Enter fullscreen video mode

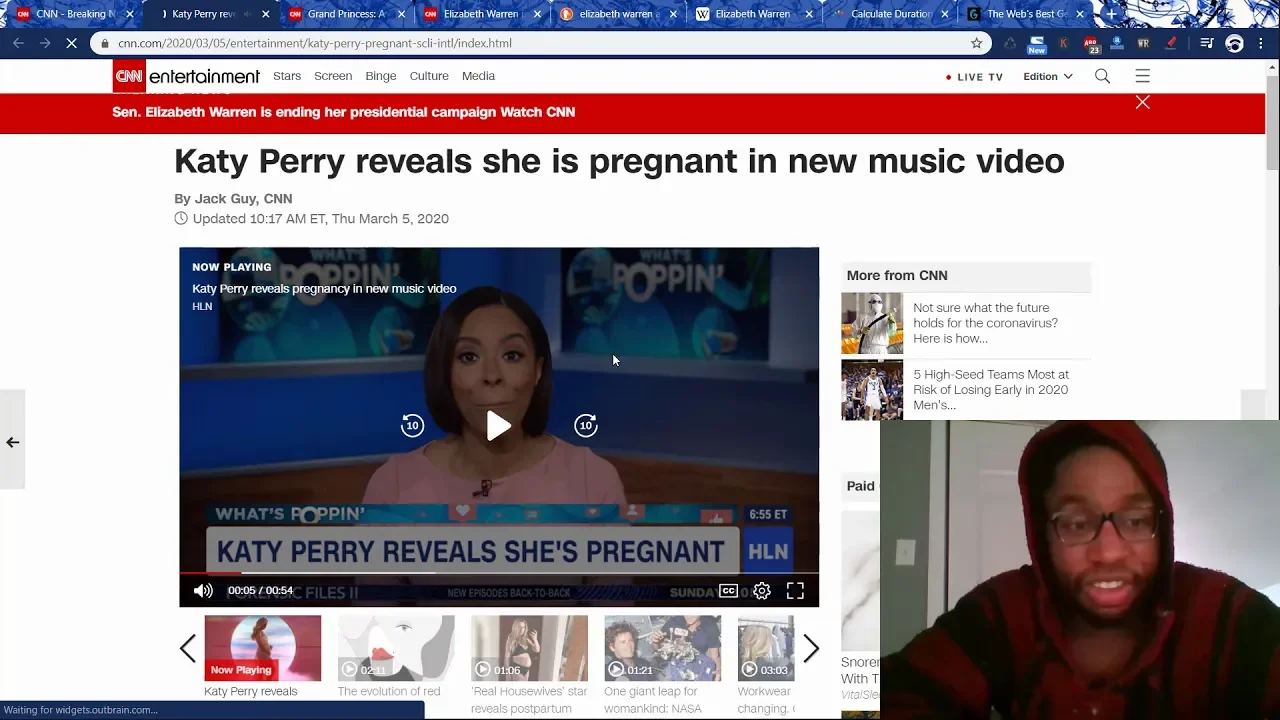pos(795,591)
